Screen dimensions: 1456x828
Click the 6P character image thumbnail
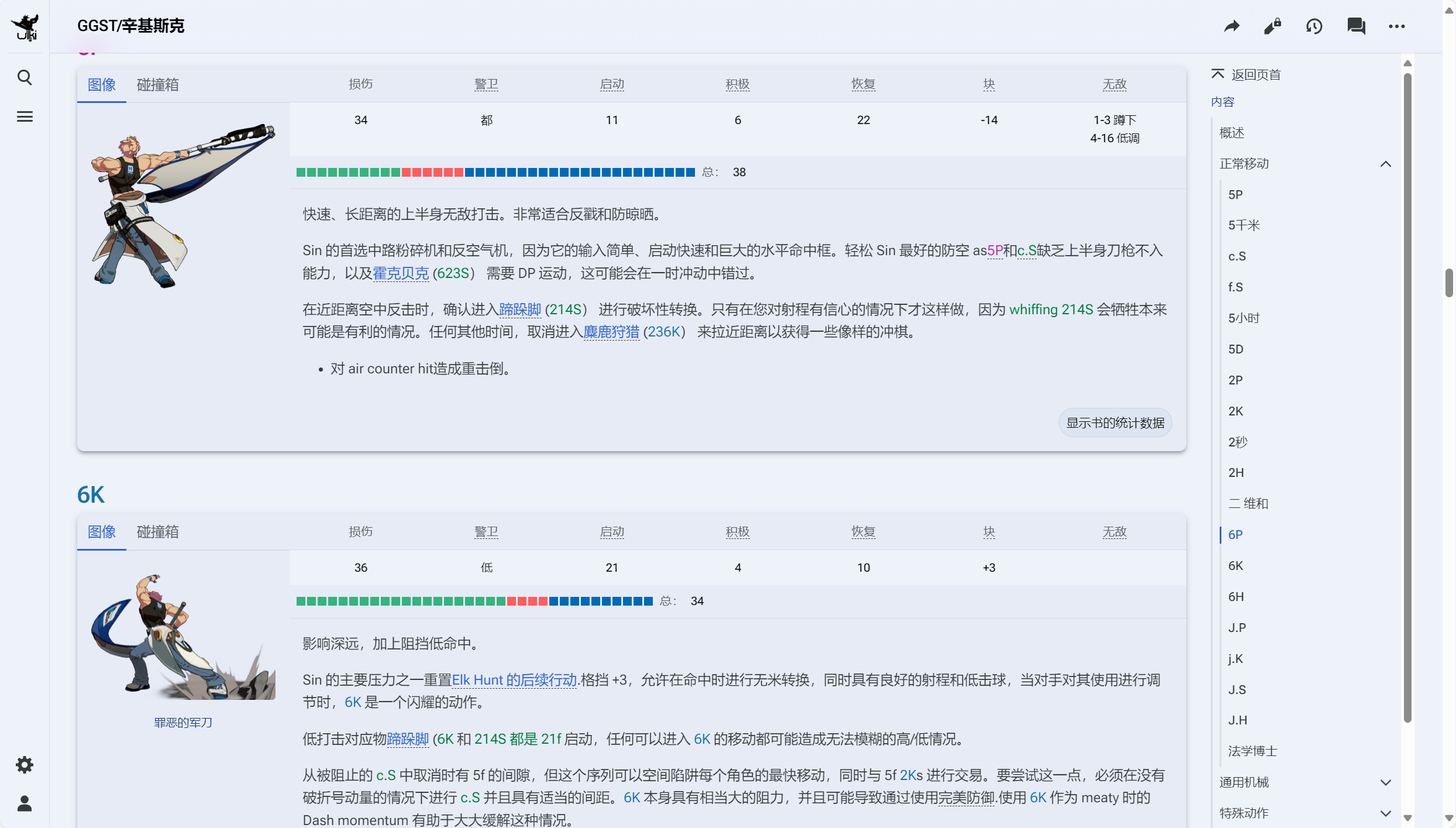point(183,206)
